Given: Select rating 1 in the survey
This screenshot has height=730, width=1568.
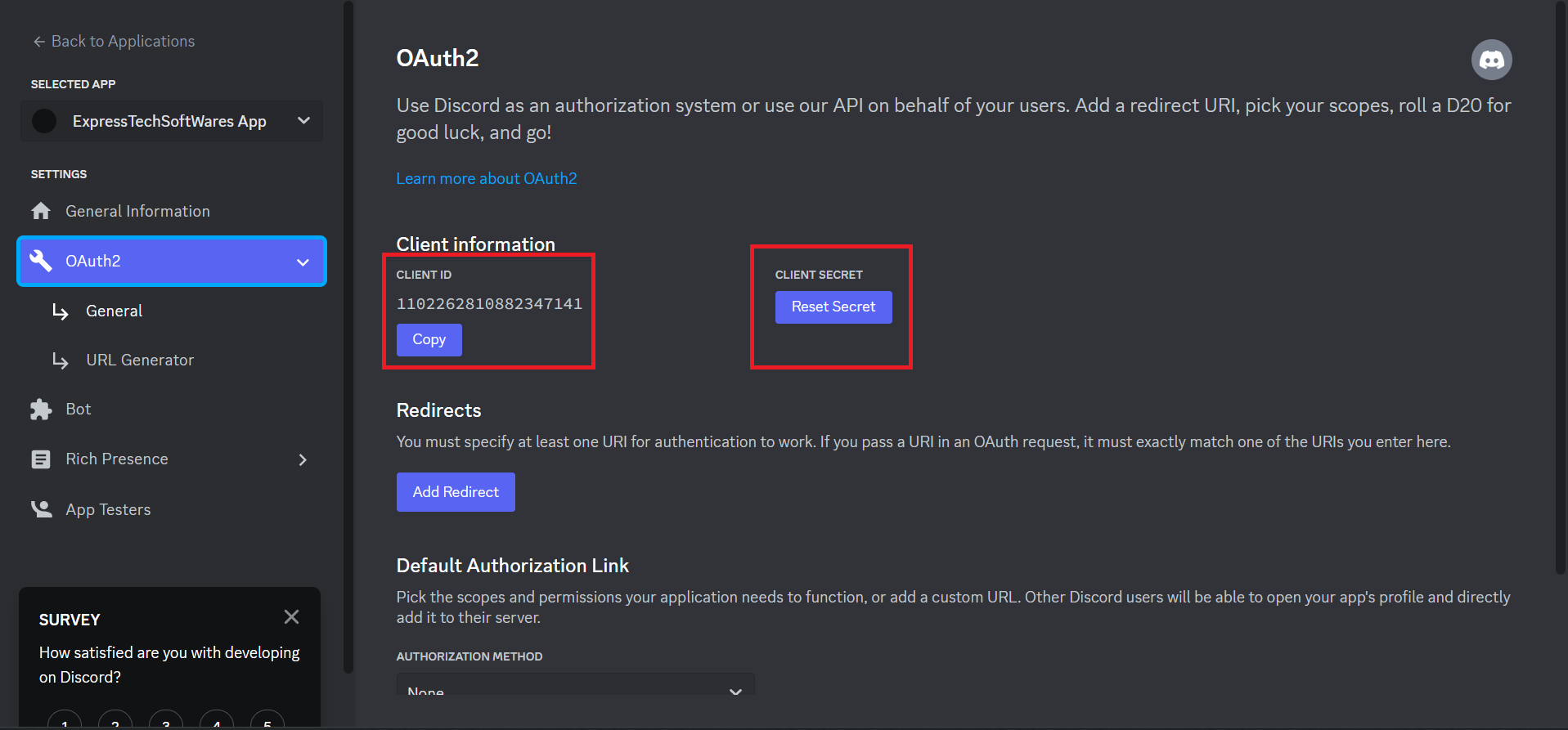Looking at the screenshot, I should [65, 723].
